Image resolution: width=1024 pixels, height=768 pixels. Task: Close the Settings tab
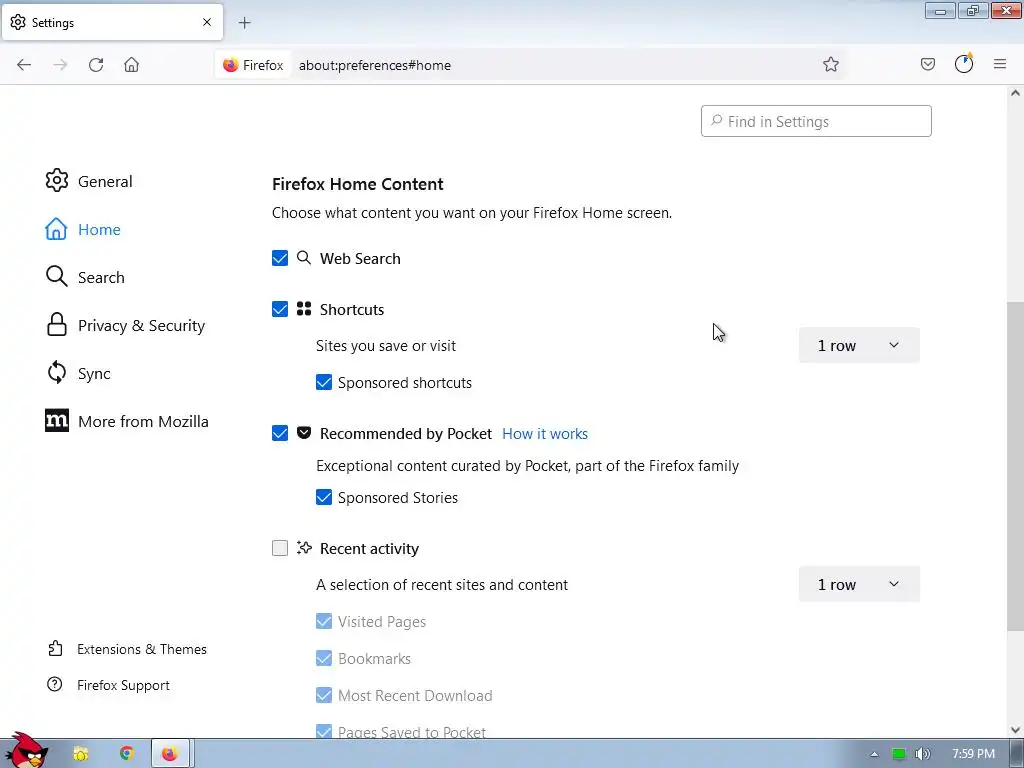(207, 22)
